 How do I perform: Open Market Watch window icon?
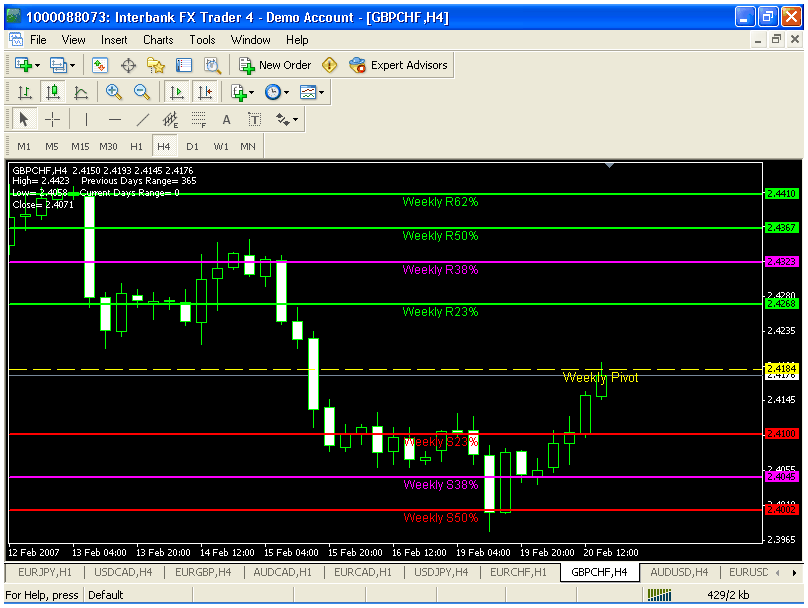pyautogui.click(x=100, y=65)
